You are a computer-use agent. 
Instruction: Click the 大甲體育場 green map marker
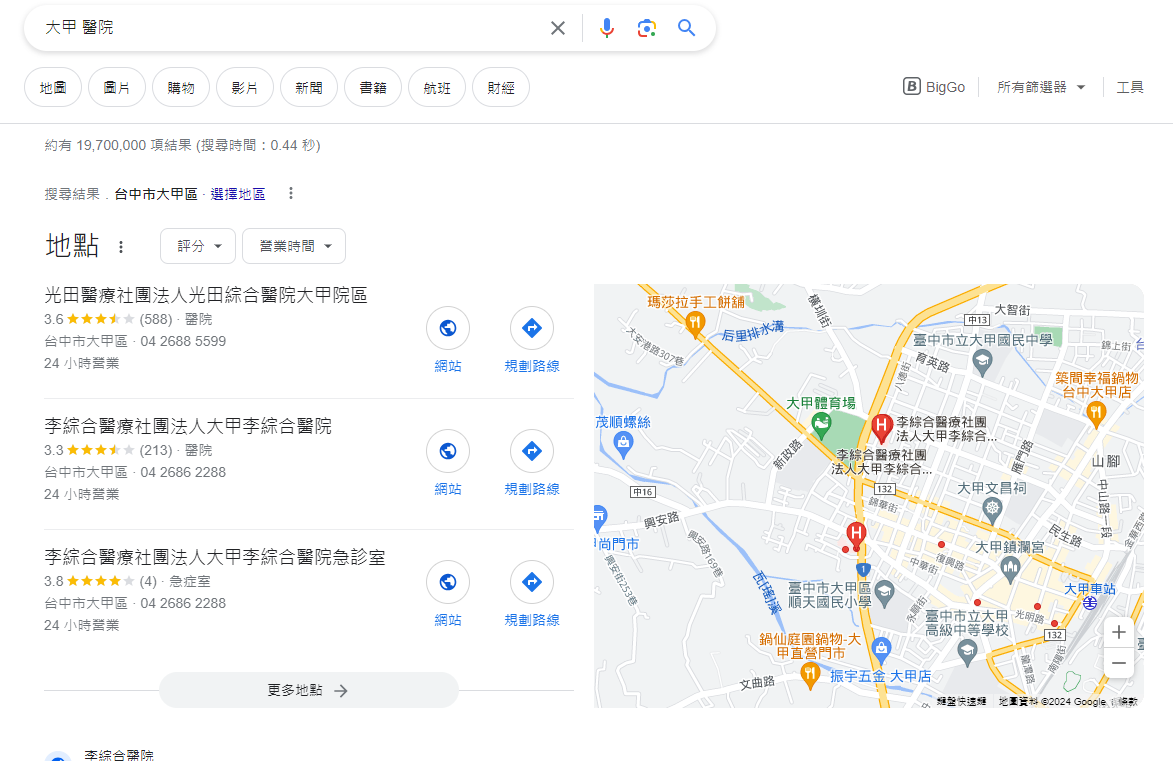[821, 425]
